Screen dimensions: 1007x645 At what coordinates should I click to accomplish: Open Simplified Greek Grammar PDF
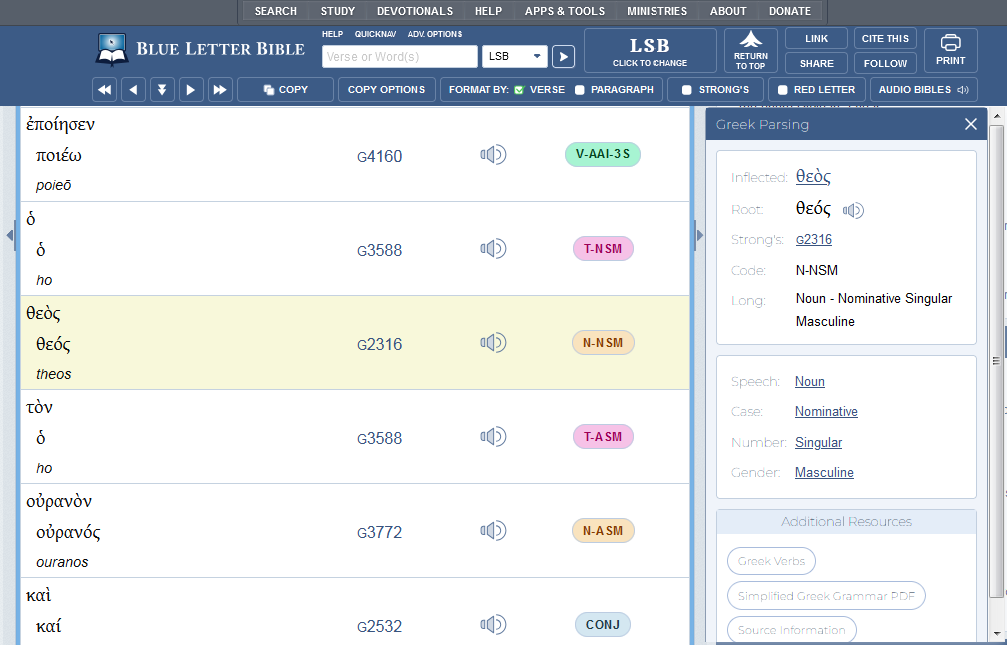tap(826, 596)
